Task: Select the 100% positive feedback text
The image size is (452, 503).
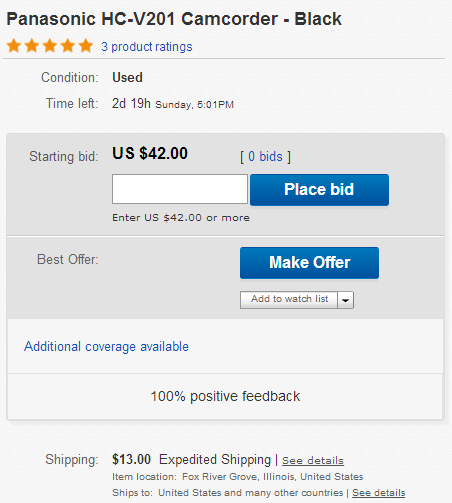Action: coord(225,396)
